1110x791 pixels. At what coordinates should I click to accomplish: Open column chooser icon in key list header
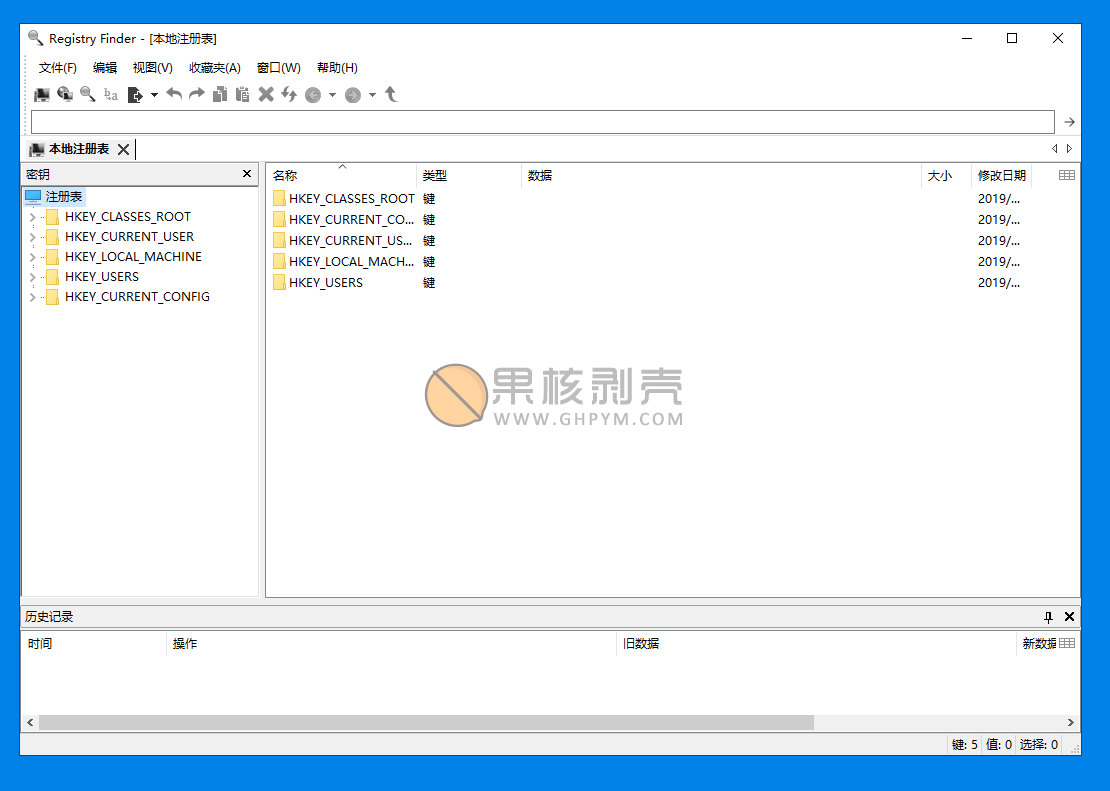point(1067,175)
